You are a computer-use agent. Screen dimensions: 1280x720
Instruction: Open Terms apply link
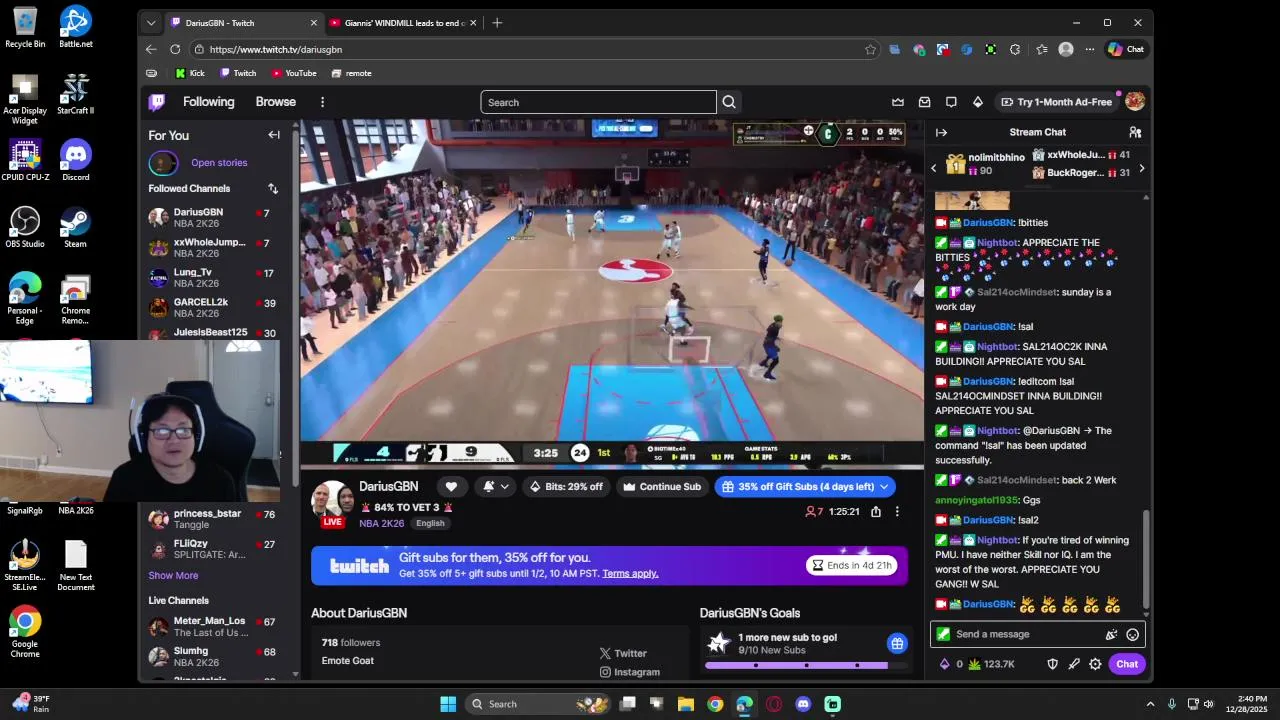click(x=630, y=573)
